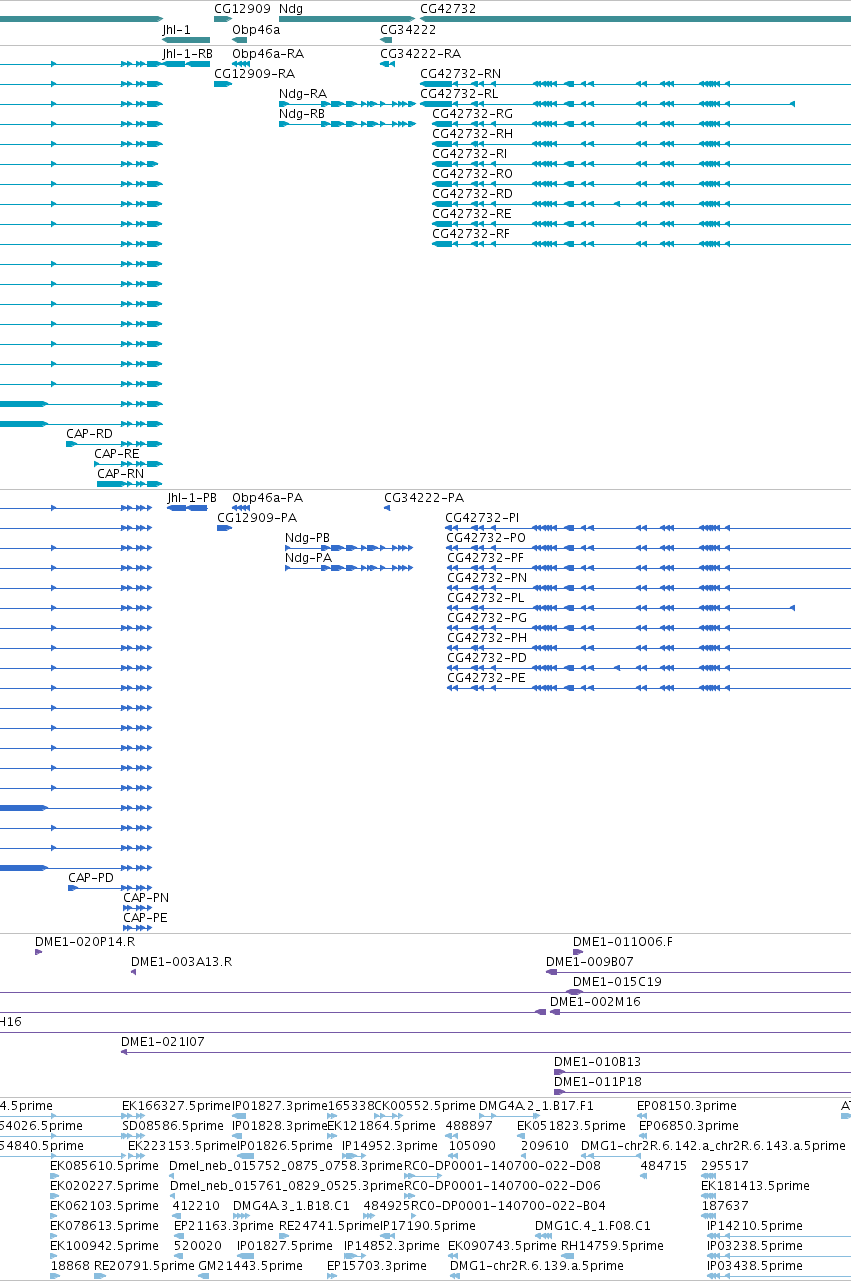This screenshot has height=1281, width=851.
Task: Select EST EK166327.5prime
Action: [x=176, y=1106]
